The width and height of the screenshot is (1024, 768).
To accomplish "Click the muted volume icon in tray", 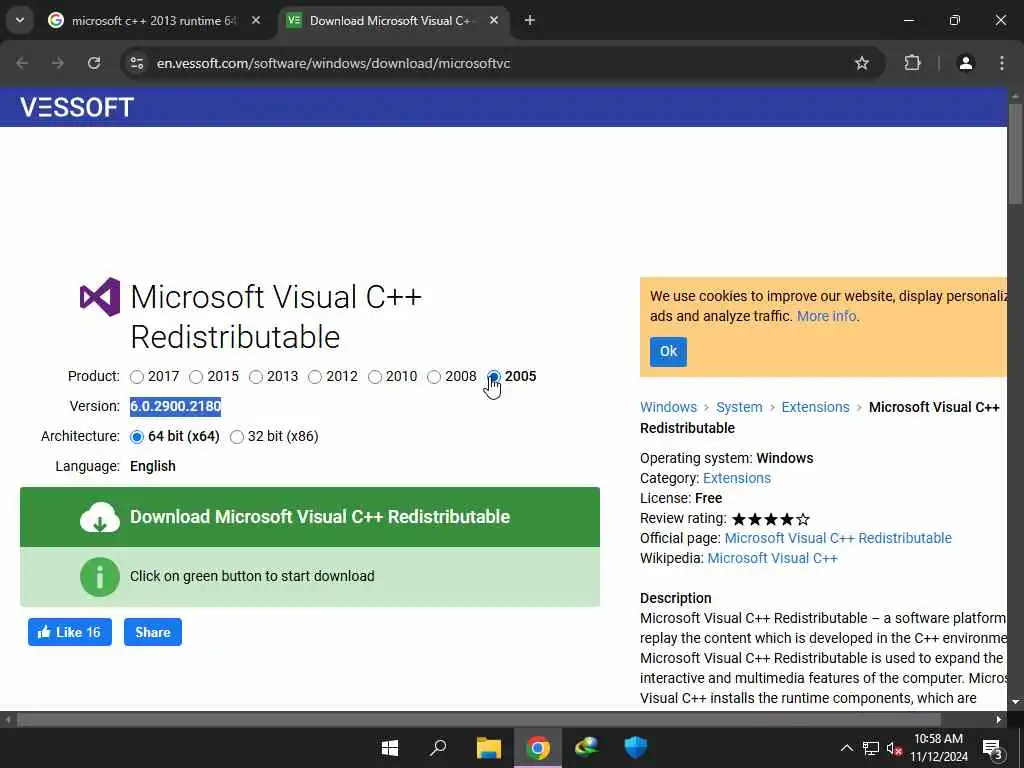I will click(894, 748).
